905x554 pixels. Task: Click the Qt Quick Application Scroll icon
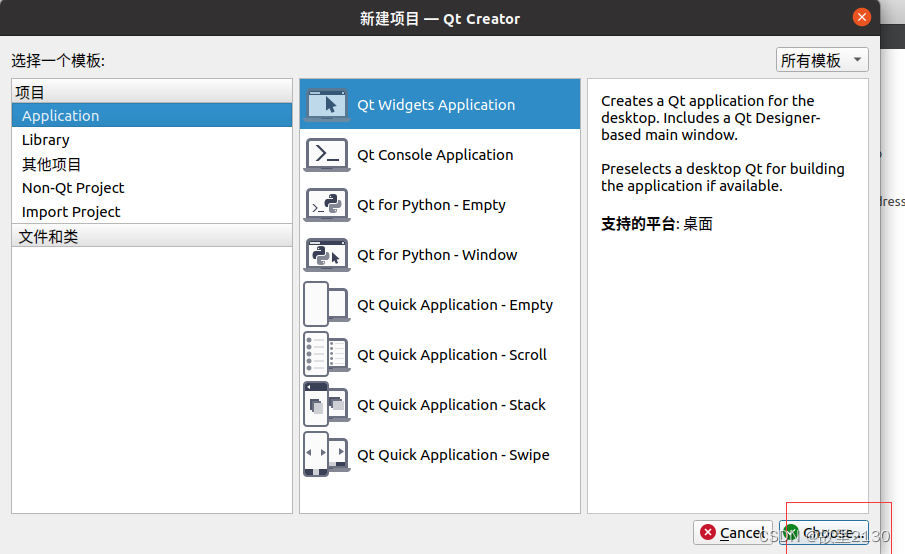click(x=327, y=354)
